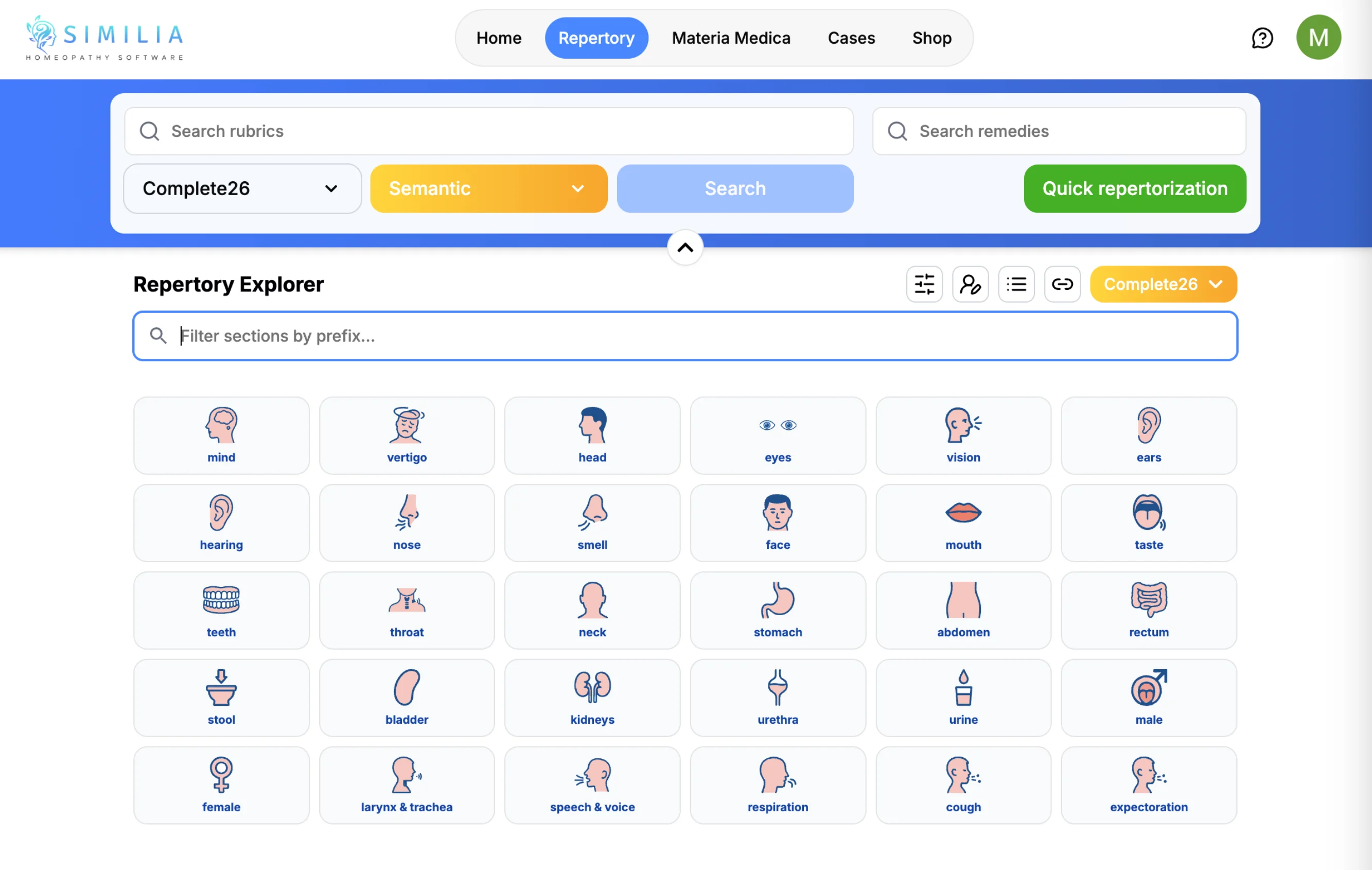Select the stomach section tile
This screenshot has height=870, width=1372.
coord(777,610)
